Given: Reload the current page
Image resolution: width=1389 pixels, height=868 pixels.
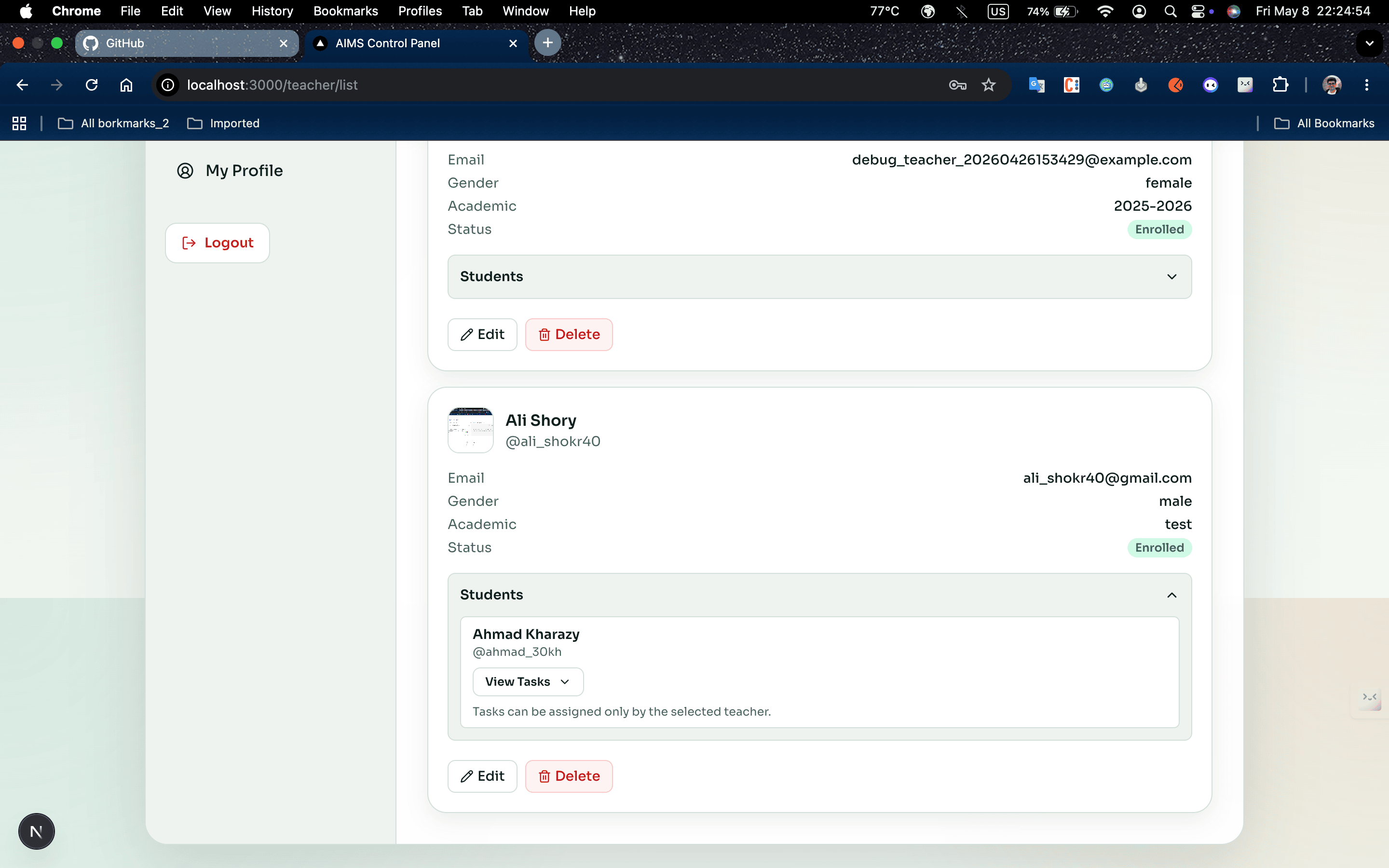Looking at the screenshot, I should [x=91, y=85].
